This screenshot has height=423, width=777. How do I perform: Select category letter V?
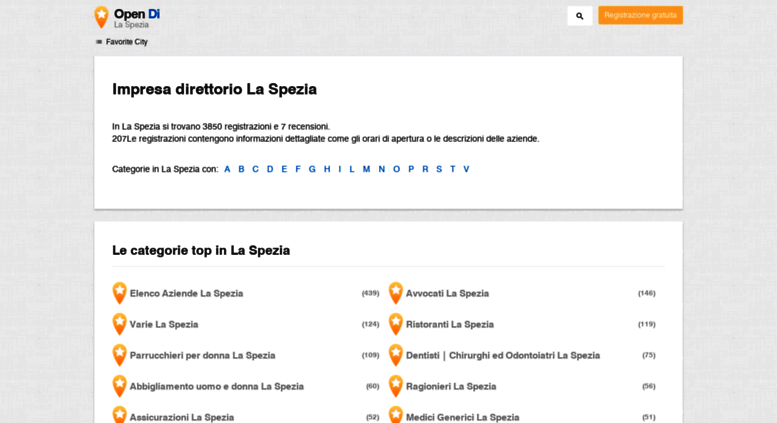[466, 169]
